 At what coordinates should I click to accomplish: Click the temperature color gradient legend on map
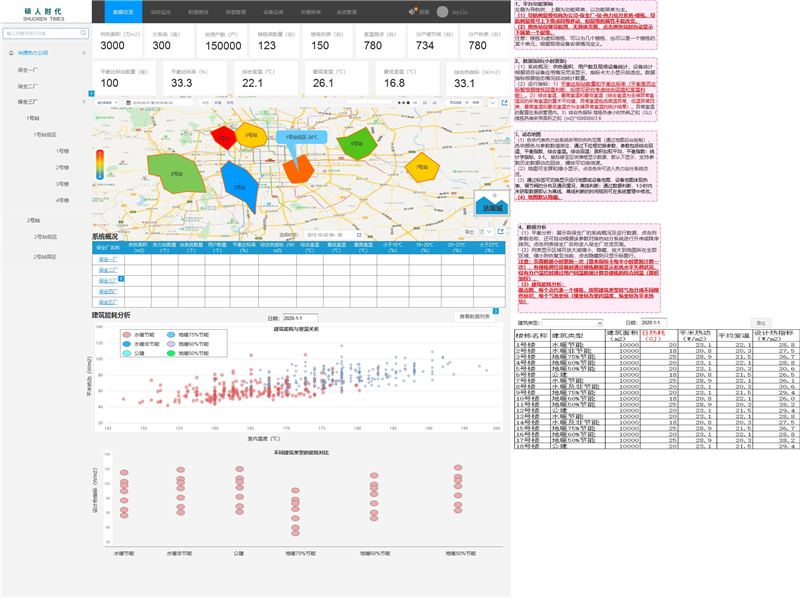[x=99, y=164]
